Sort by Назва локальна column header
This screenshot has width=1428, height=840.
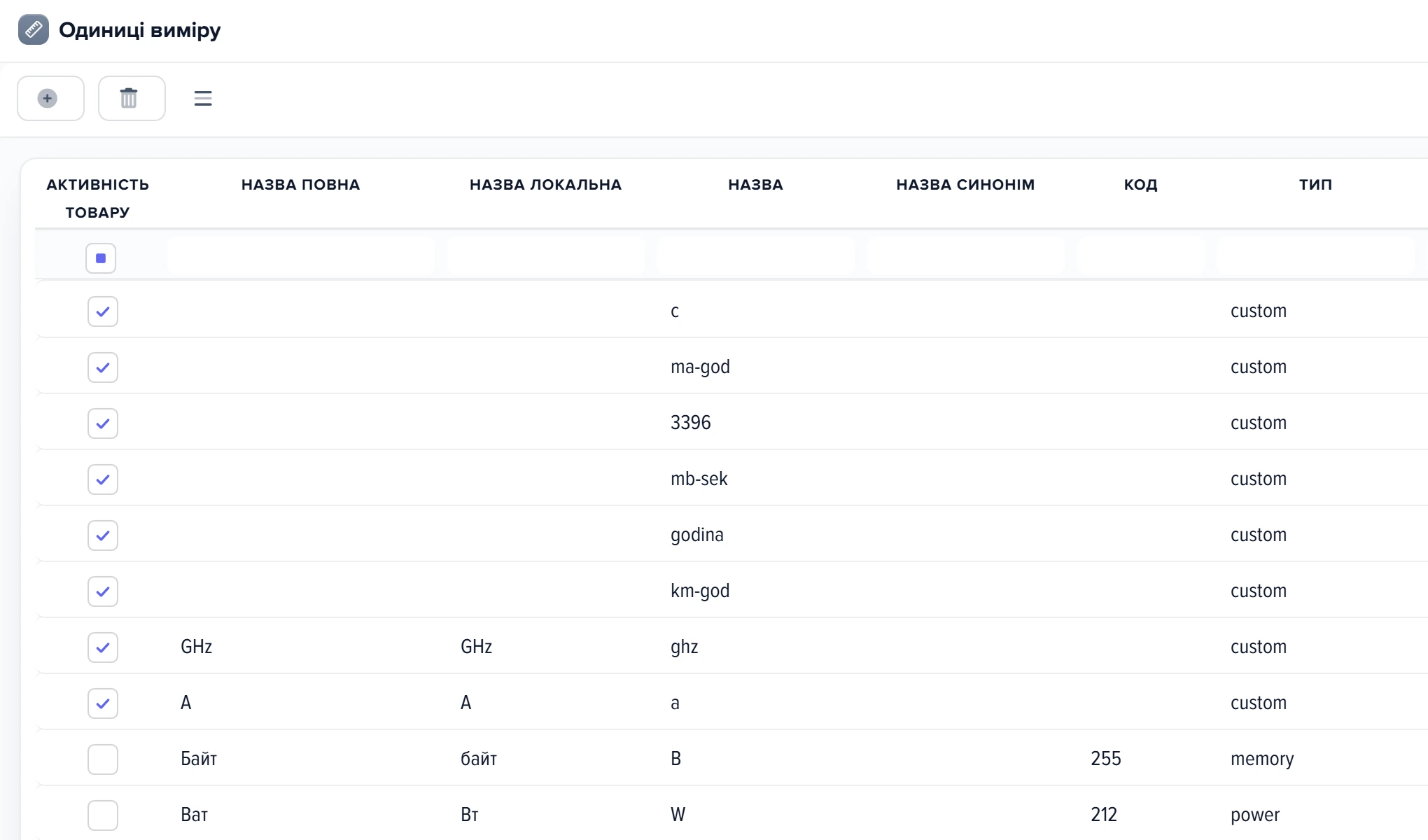click(x=546, y=185)
